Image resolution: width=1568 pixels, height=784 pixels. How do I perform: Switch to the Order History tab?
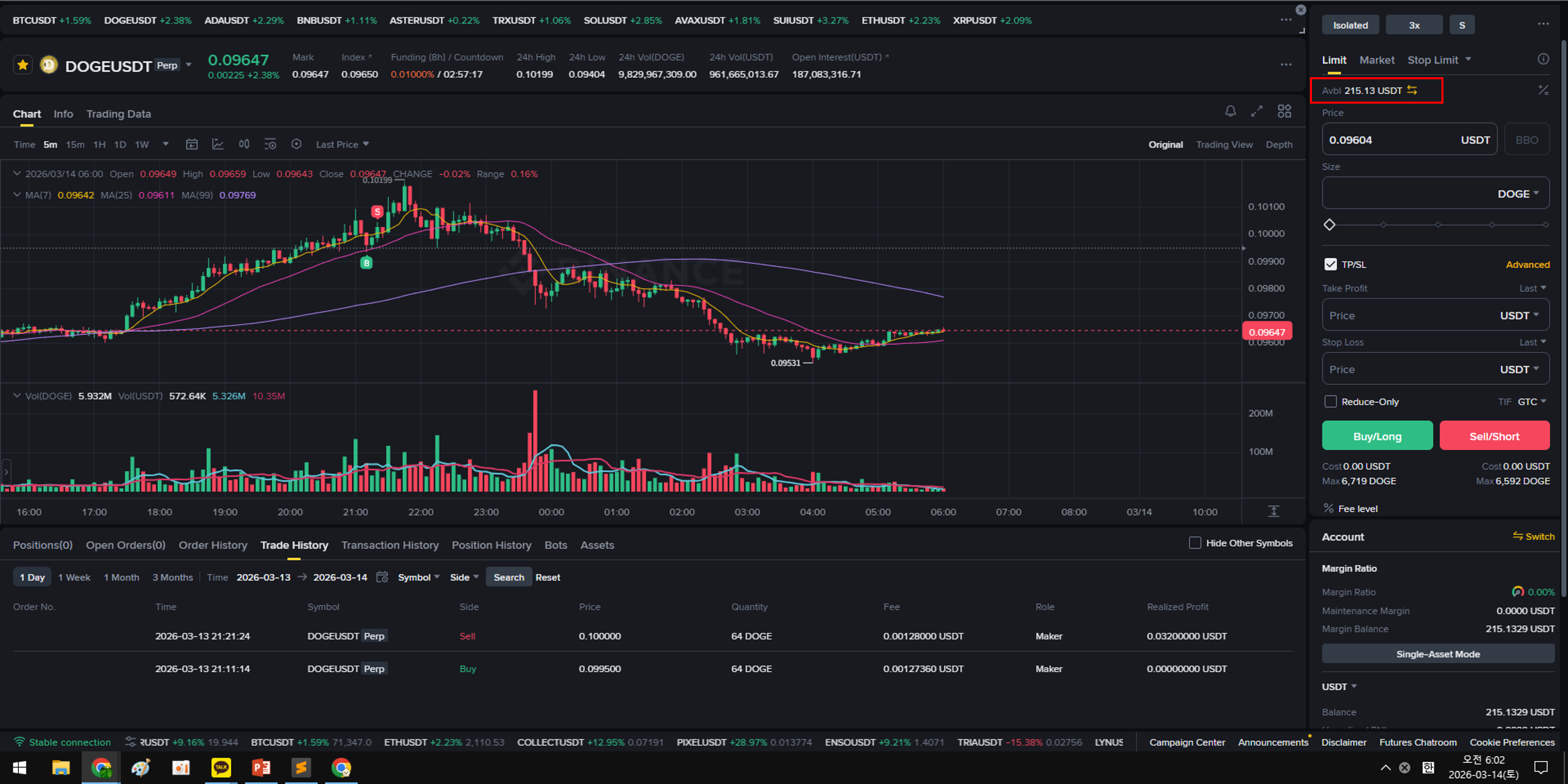(213, 545)
